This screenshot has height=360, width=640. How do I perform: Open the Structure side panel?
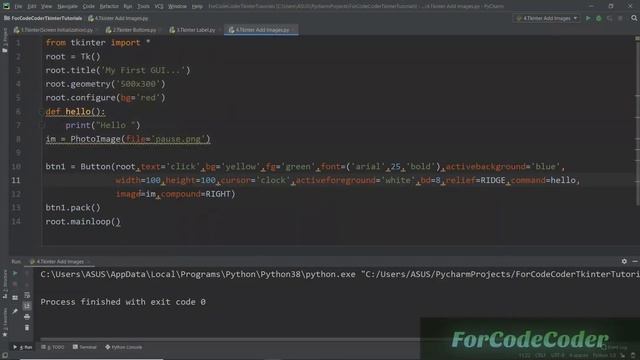pos(5,284)
